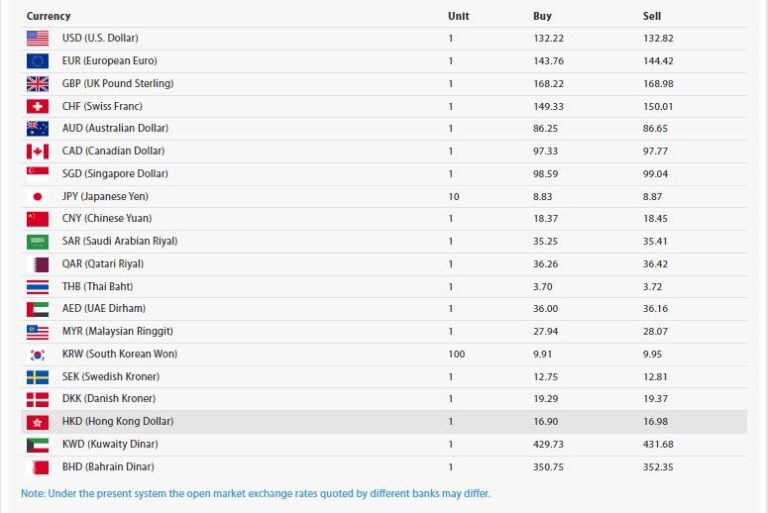Click the HKD (Hong Kong Dollar) label

[x=117, y=422]
